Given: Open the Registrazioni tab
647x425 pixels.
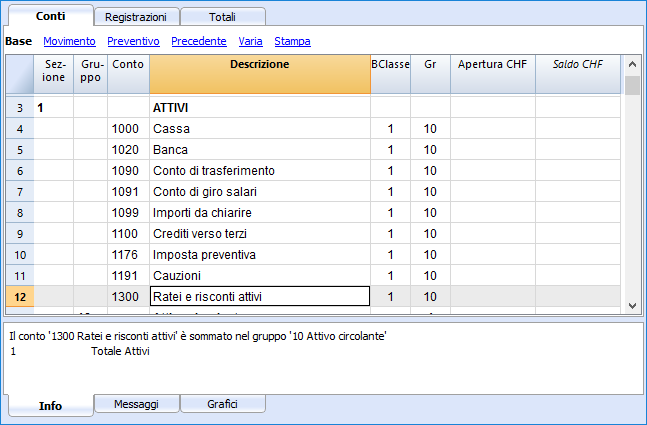Looking at the screenshot, I should (x=136, y=17).
